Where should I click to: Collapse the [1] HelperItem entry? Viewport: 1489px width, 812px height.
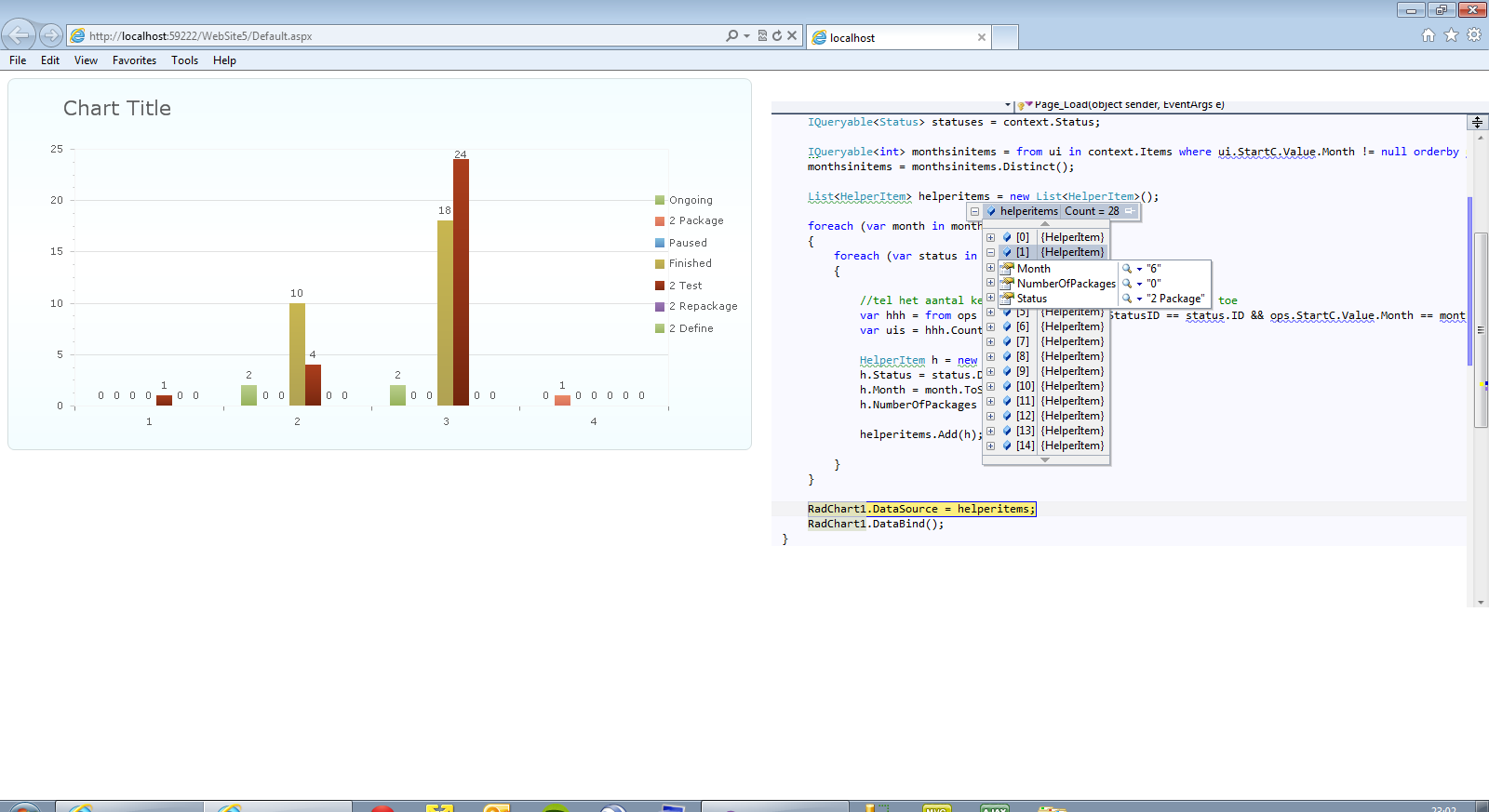pos(991,252)
